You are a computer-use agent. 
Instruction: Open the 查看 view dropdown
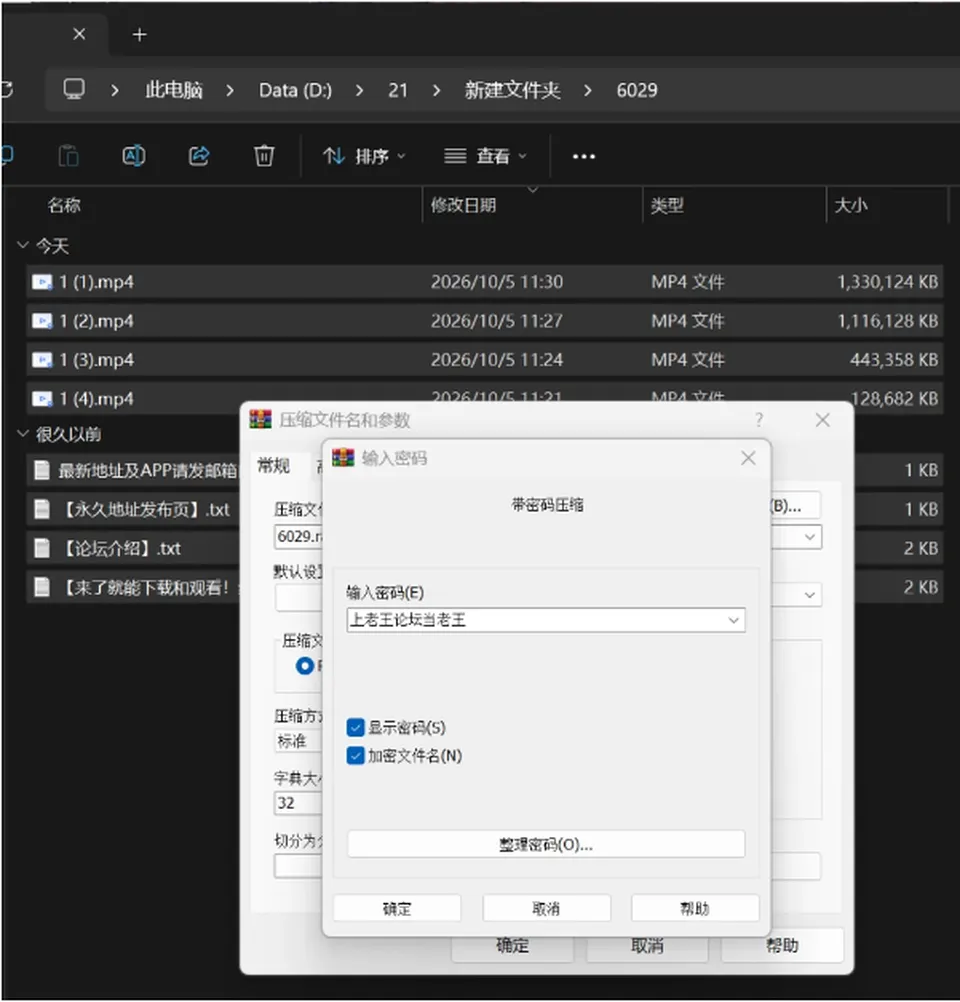(x=485, y=156)
